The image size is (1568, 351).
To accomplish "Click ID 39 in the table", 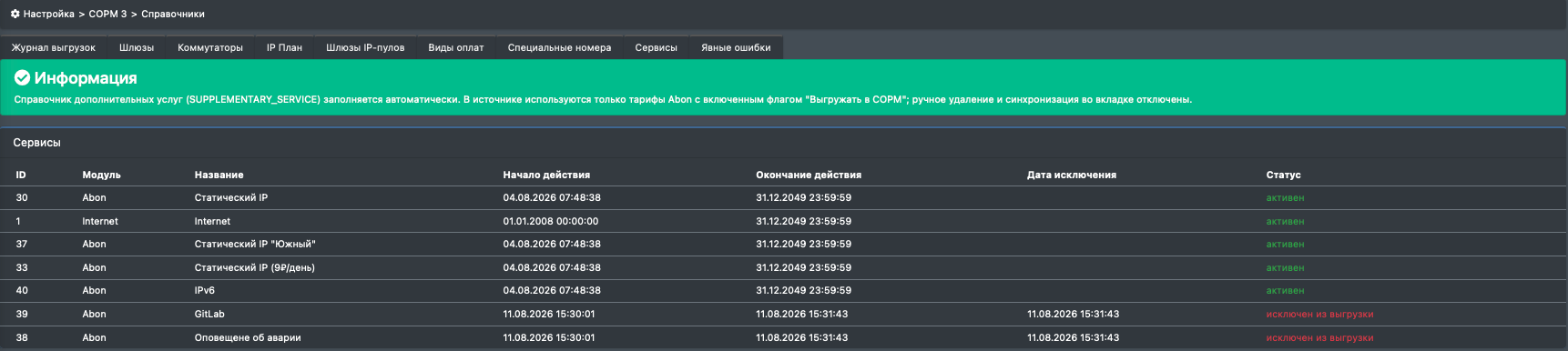I will pyautogui.click(x=22, y=314).
